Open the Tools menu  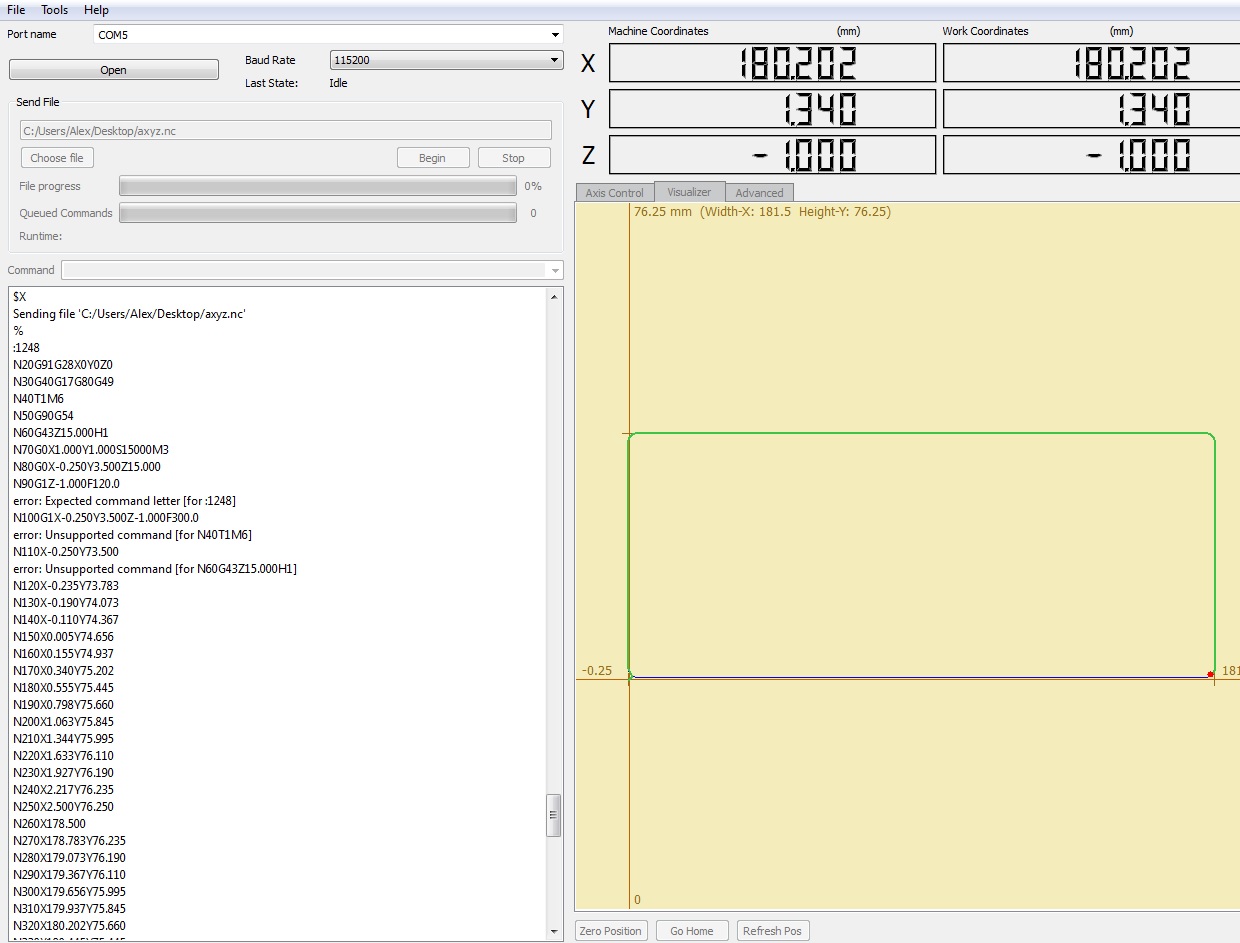(x=55, y=10)
